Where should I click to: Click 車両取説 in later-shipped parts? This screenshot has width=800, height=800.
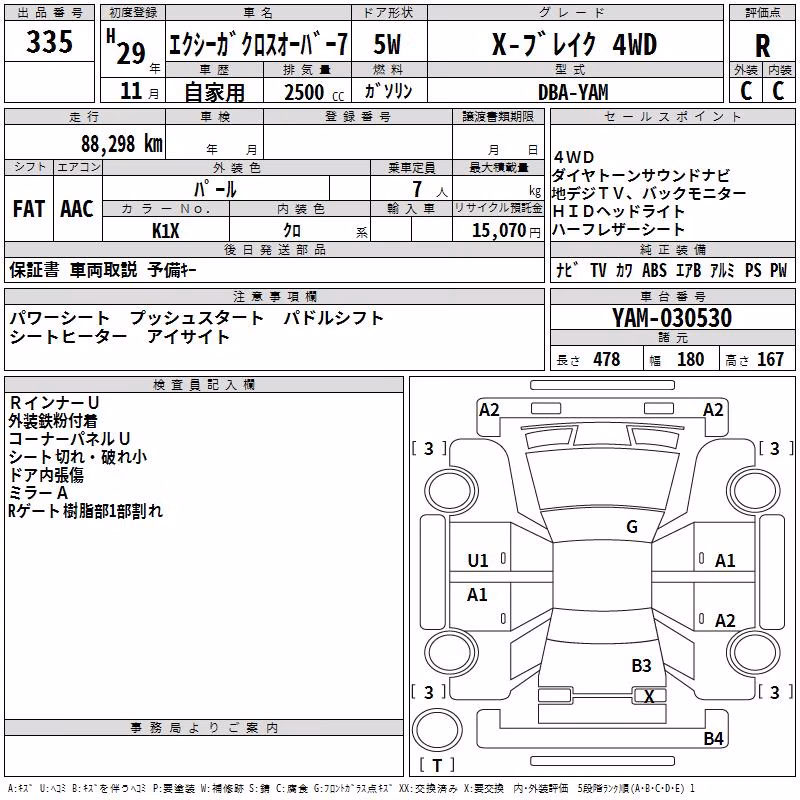click(104, 270)
